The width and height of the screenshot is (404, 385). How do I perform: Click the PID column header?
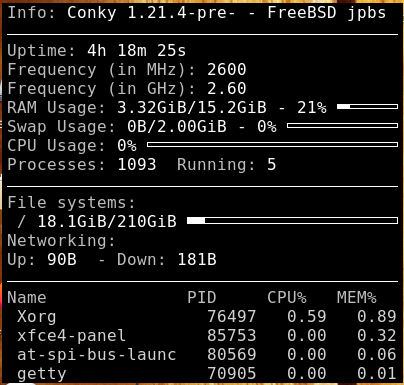[202, 298]
